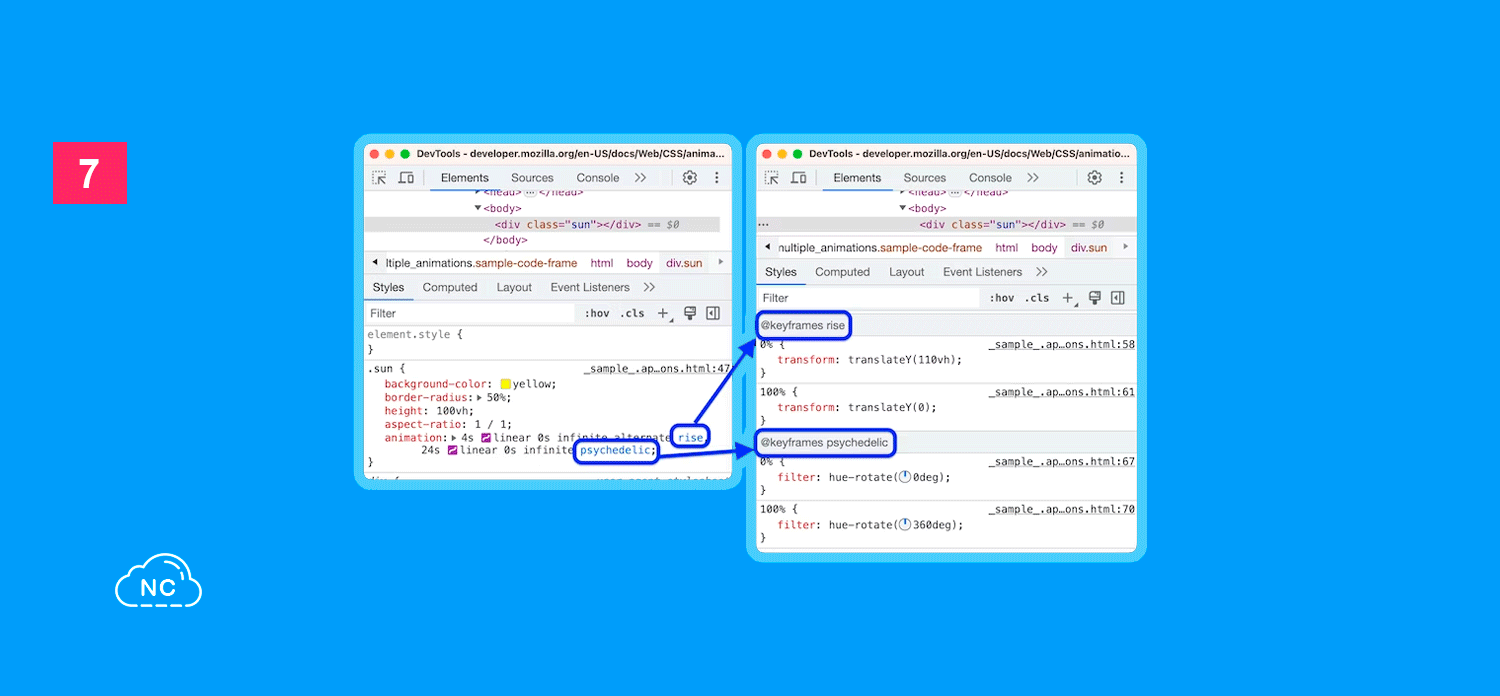Open angle clock for hue-rotate 0deg

(905, 477)
